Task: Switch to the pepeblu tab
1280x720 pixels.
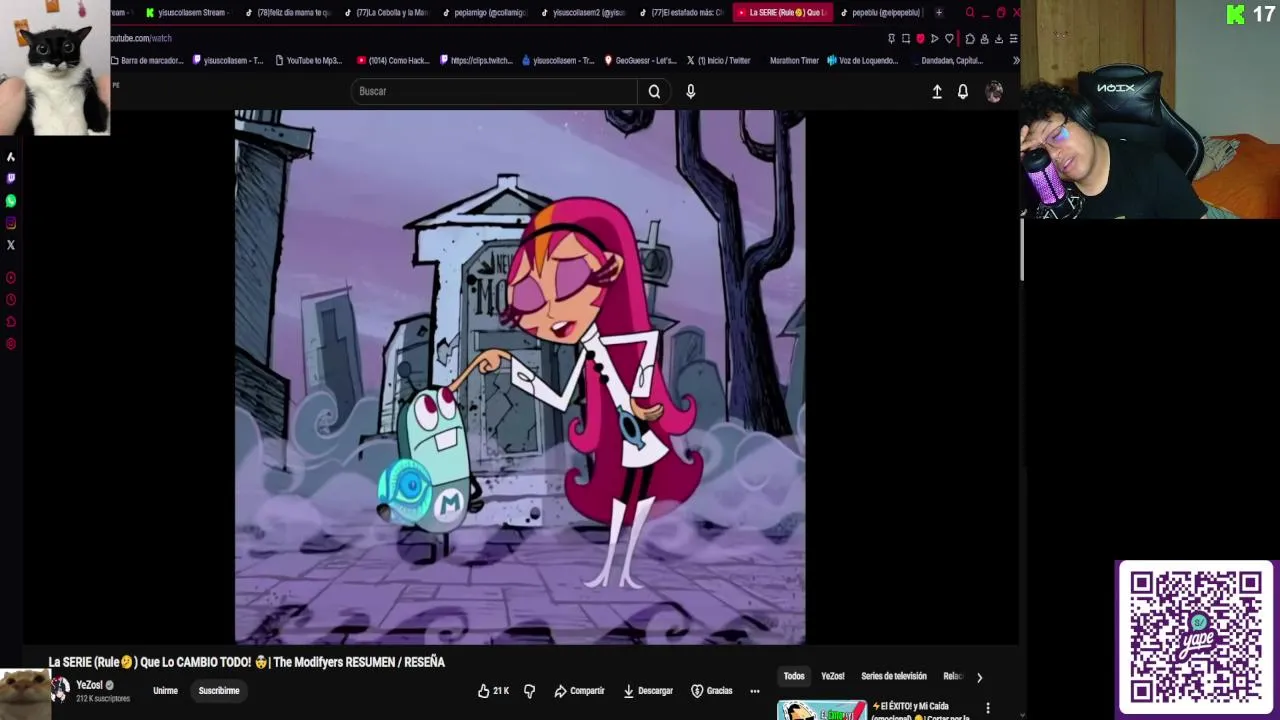Action: 880,13
